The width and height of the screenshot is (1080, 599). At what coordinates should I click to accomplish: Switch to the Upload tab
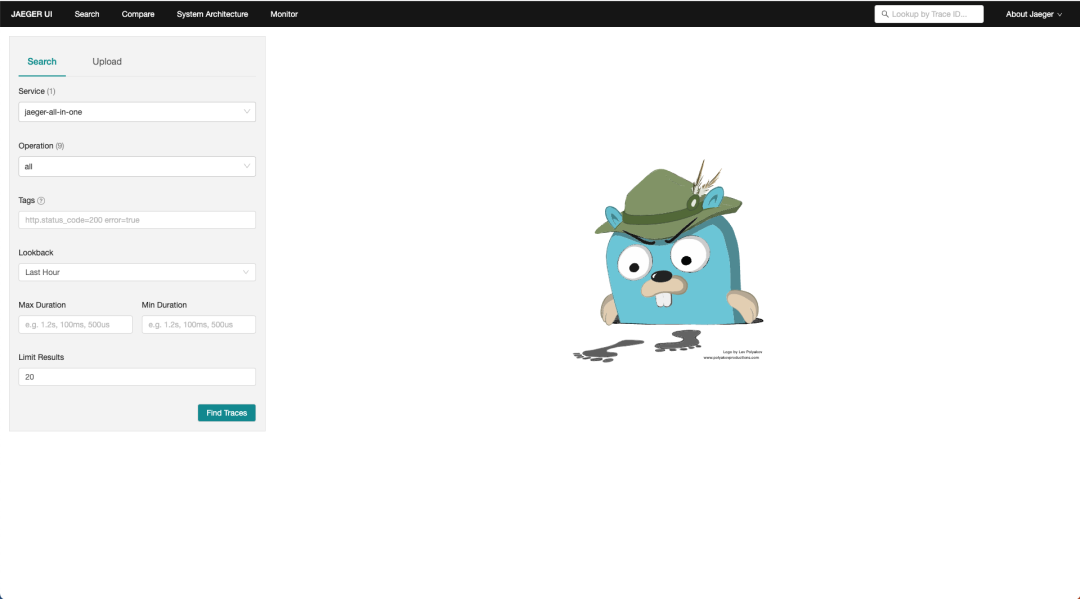pos(107,61)
